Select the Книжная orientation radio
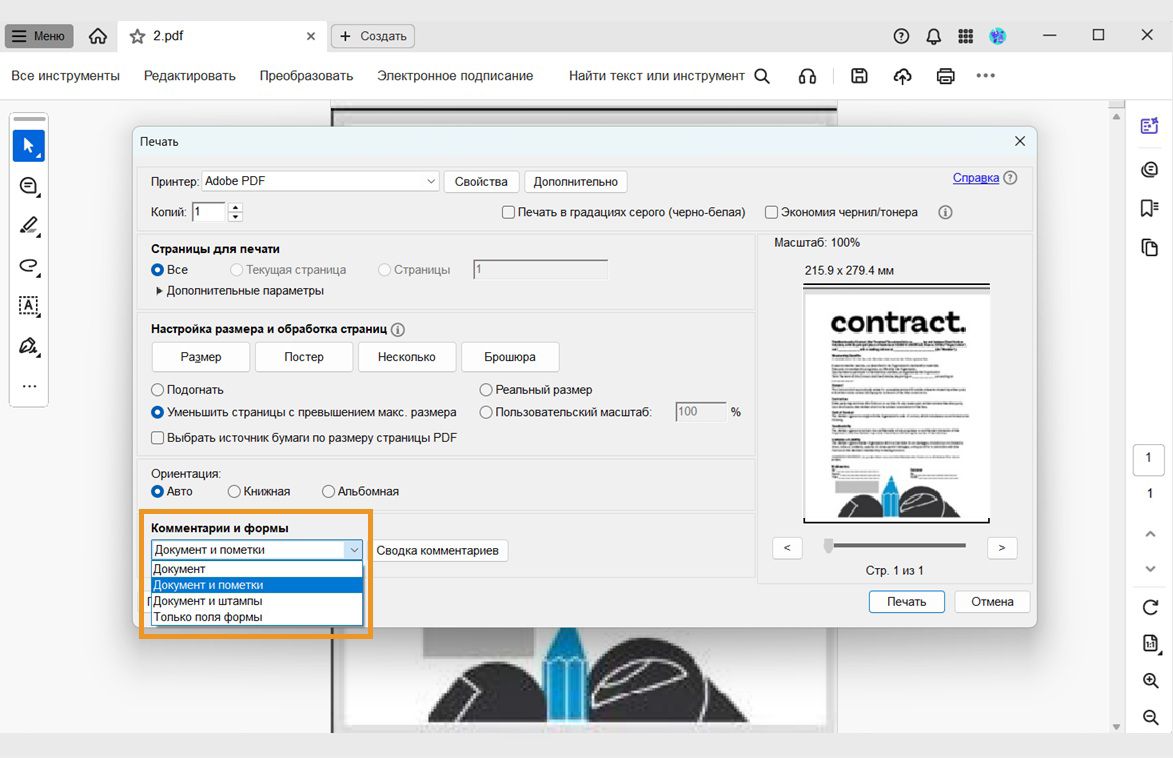The height and width of the screenshot is (758, 1173). [x=234, y=492]
